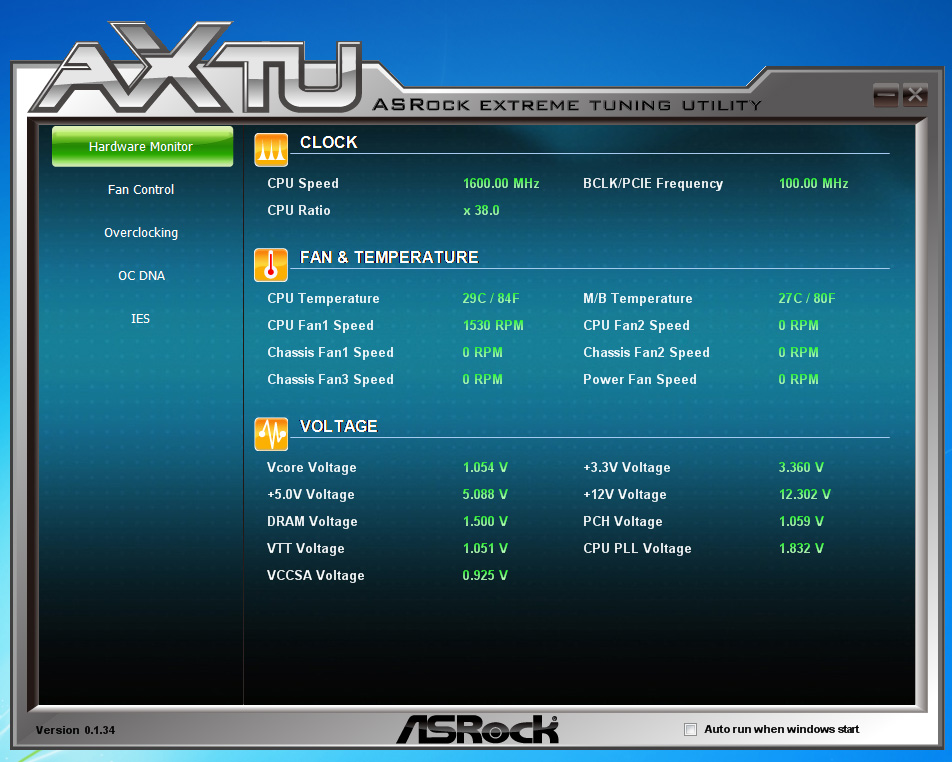Click +3.3V Voltage value 3.360 V
This screenshot has height=762, width=952.
(801, 468)
